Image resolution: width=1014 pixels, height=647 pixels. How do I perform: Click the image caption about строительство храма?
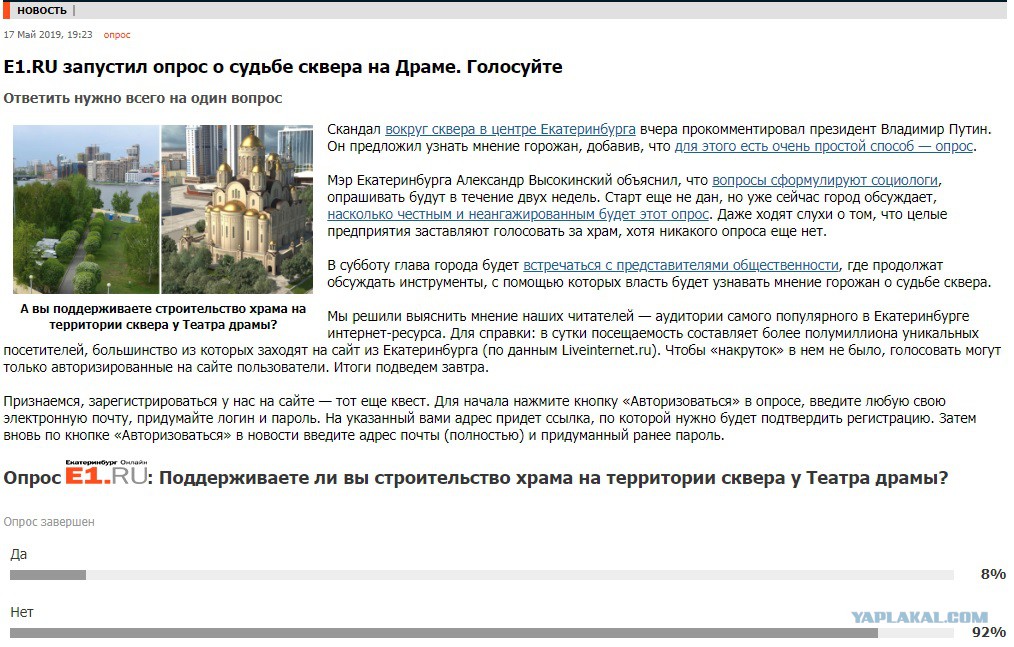(163, 317)
